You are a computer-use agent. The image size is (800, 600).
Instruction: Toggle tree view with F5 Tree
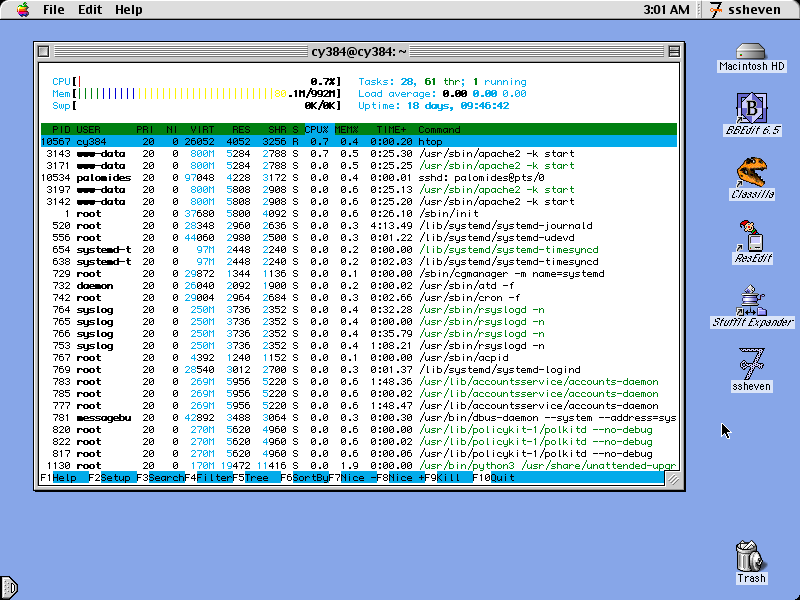(x=258, y=478)
